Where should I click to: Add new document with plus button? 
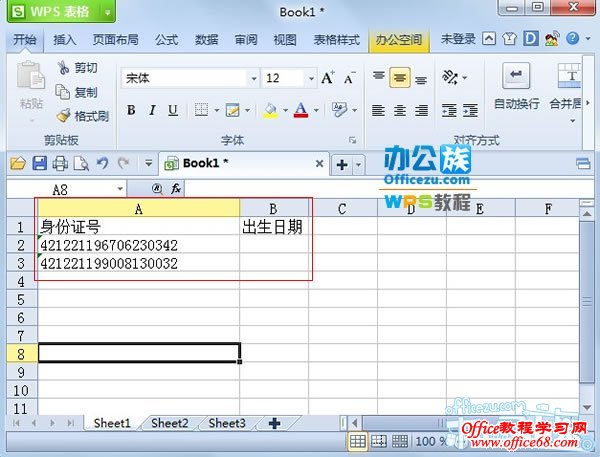click(x=342, y=165)
